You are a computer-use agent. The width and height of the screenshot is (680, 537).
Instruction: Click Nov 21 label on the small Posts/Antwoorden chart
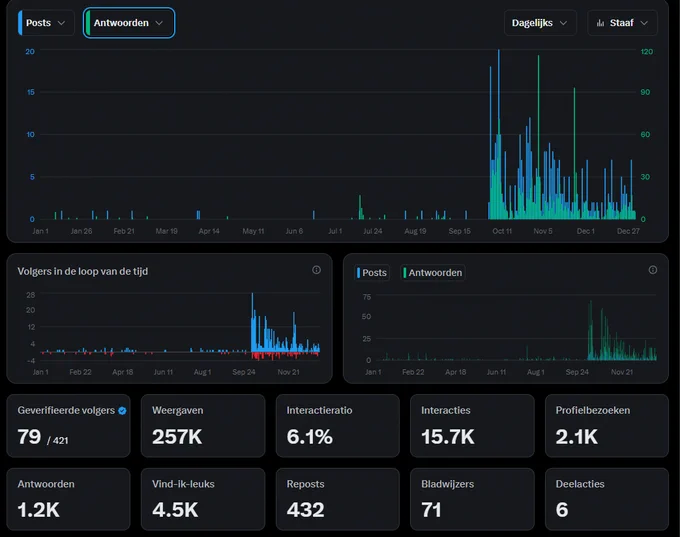(622, 372)
